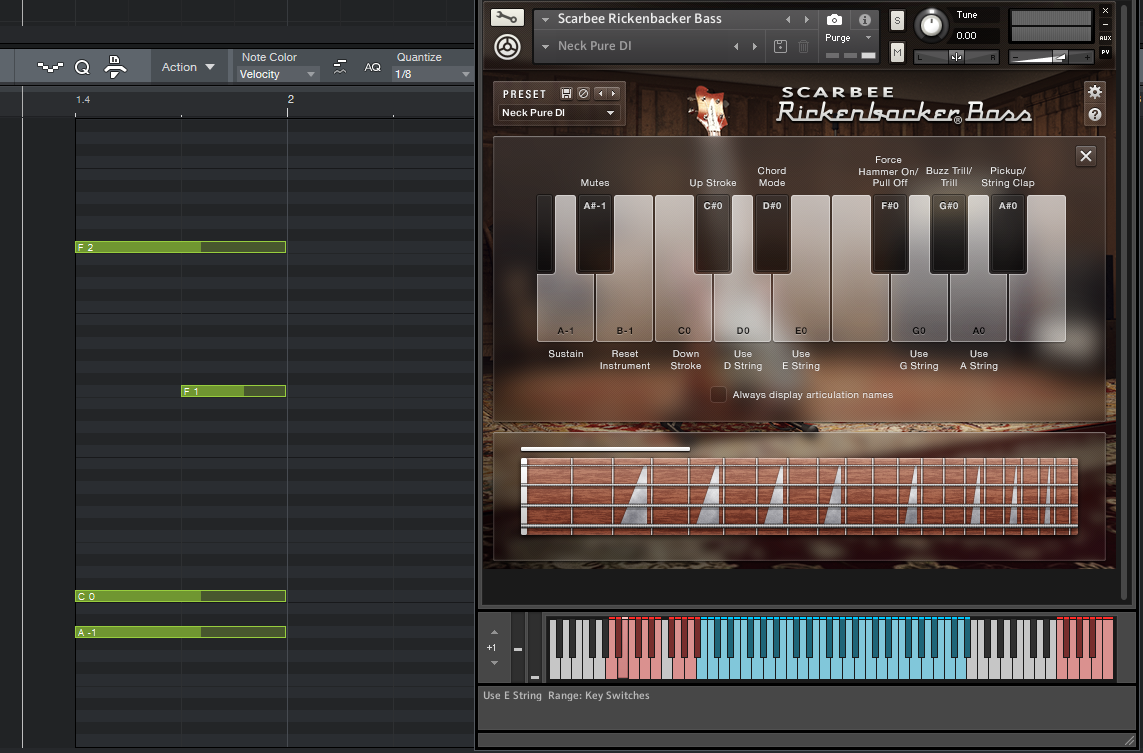Click the C0 Down Stroke white key
The image size is (1143, 753).
(684, 308)
